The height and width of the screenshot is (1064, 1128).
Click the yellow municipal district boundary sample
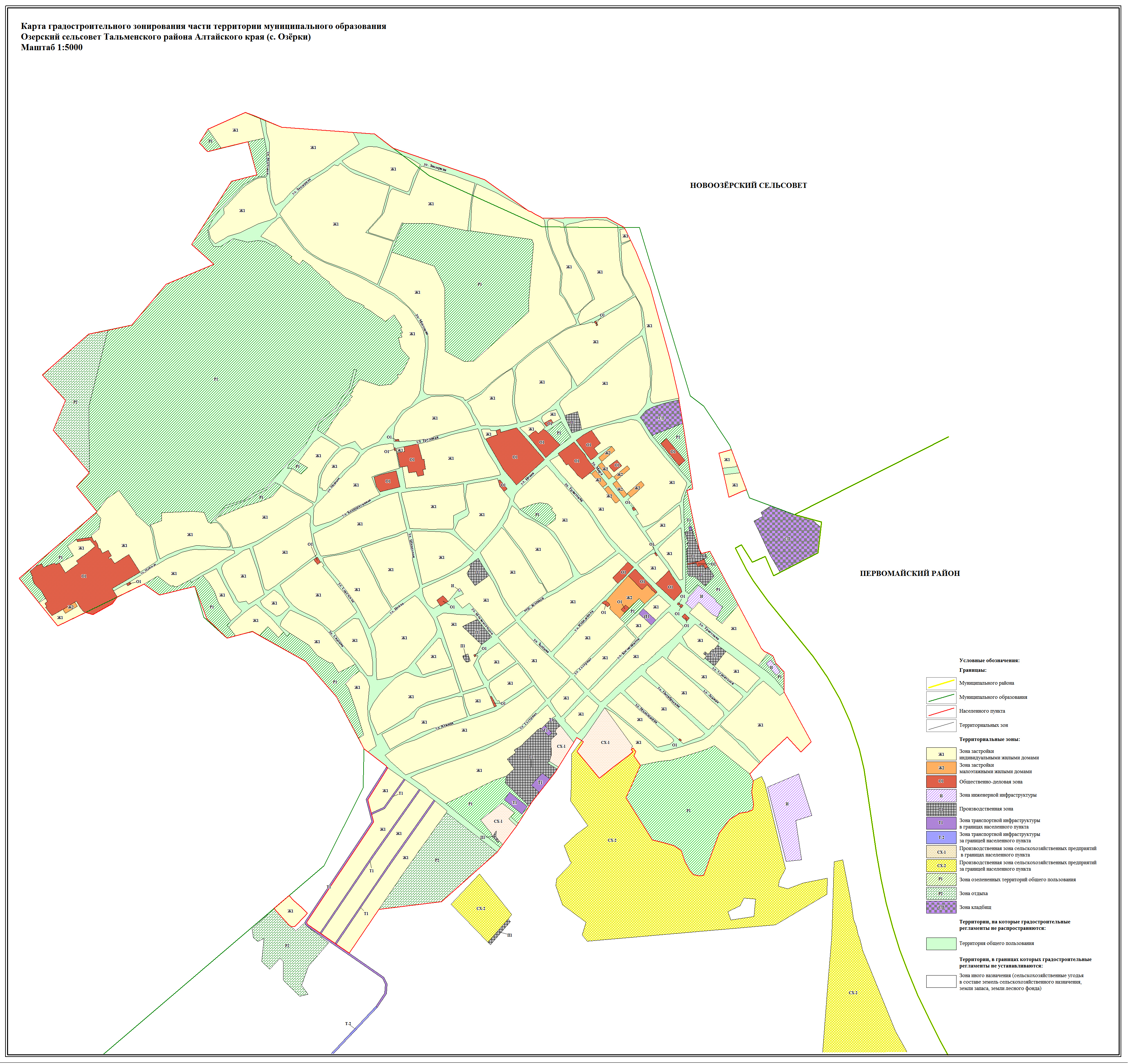(x=941, y=683)
